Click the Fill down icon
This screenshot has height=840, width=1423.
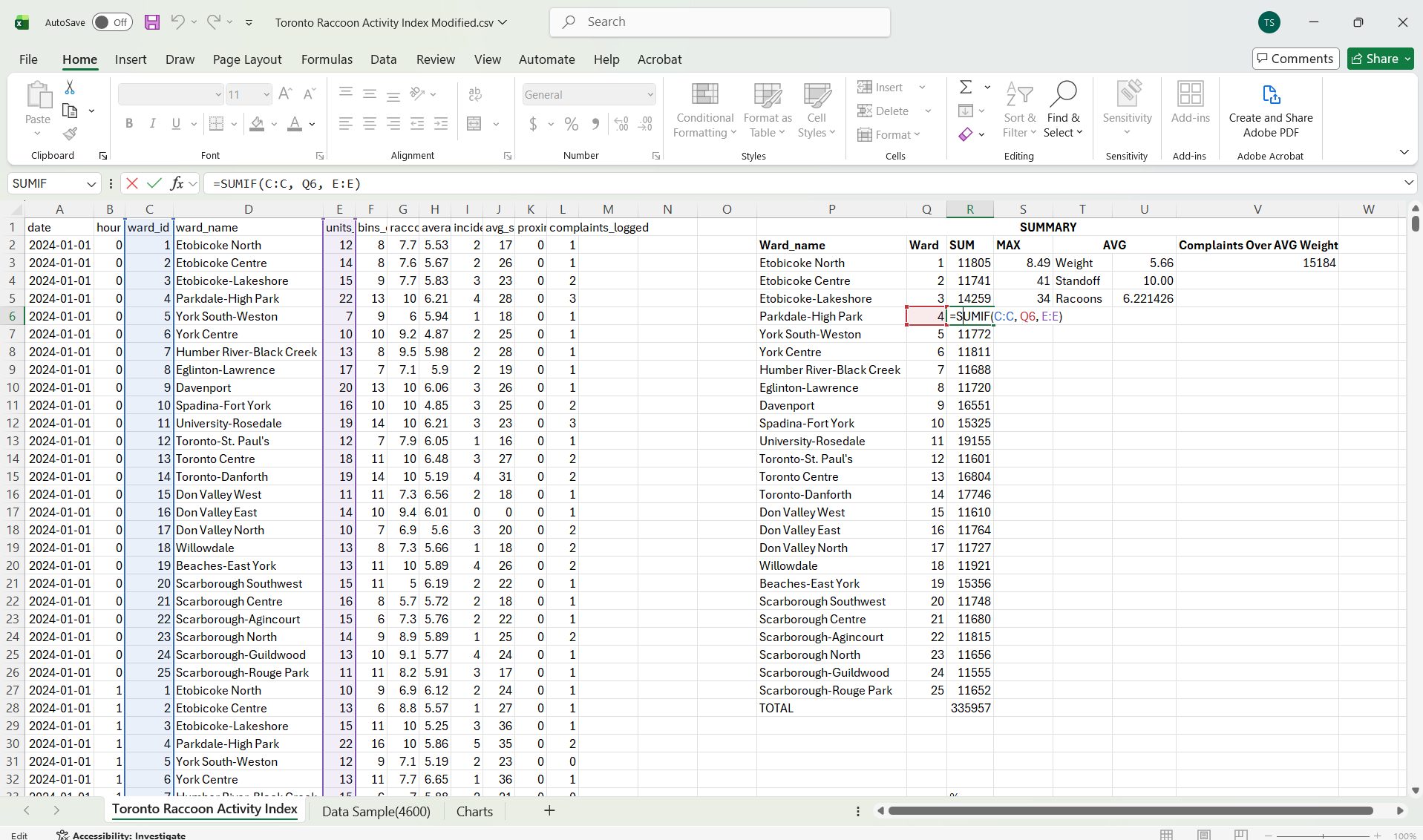pyautogui.click(x=966, y=111)
